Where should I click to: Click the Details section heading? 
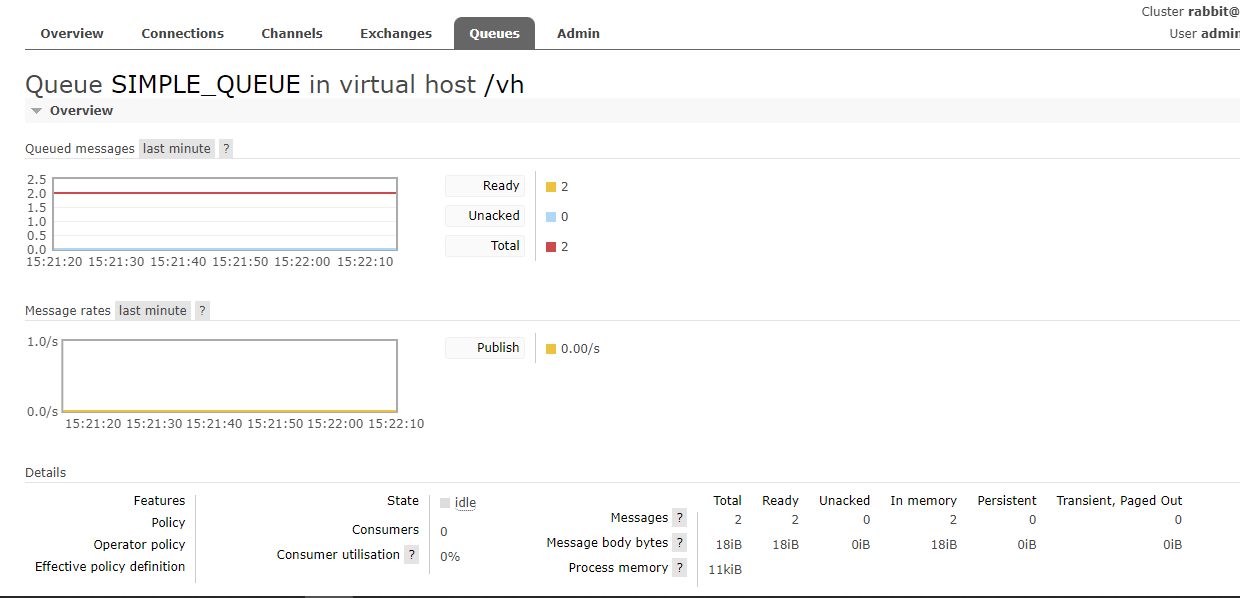point(46,473)
